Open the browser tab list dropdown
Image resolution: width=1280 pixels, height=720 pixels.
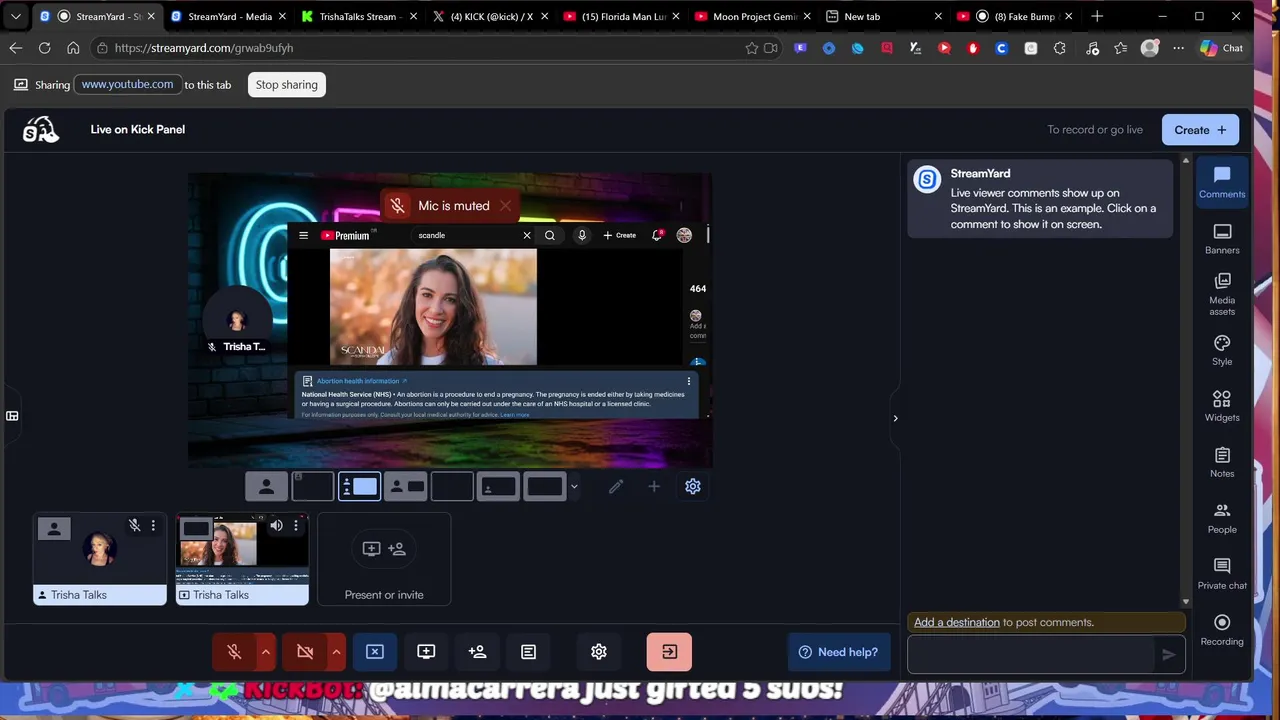(16, 16)
